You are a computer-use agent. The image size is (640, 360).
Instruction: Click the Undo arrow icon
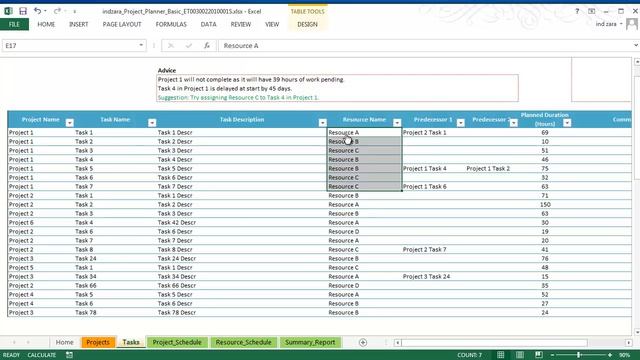(x=38, y=11)
